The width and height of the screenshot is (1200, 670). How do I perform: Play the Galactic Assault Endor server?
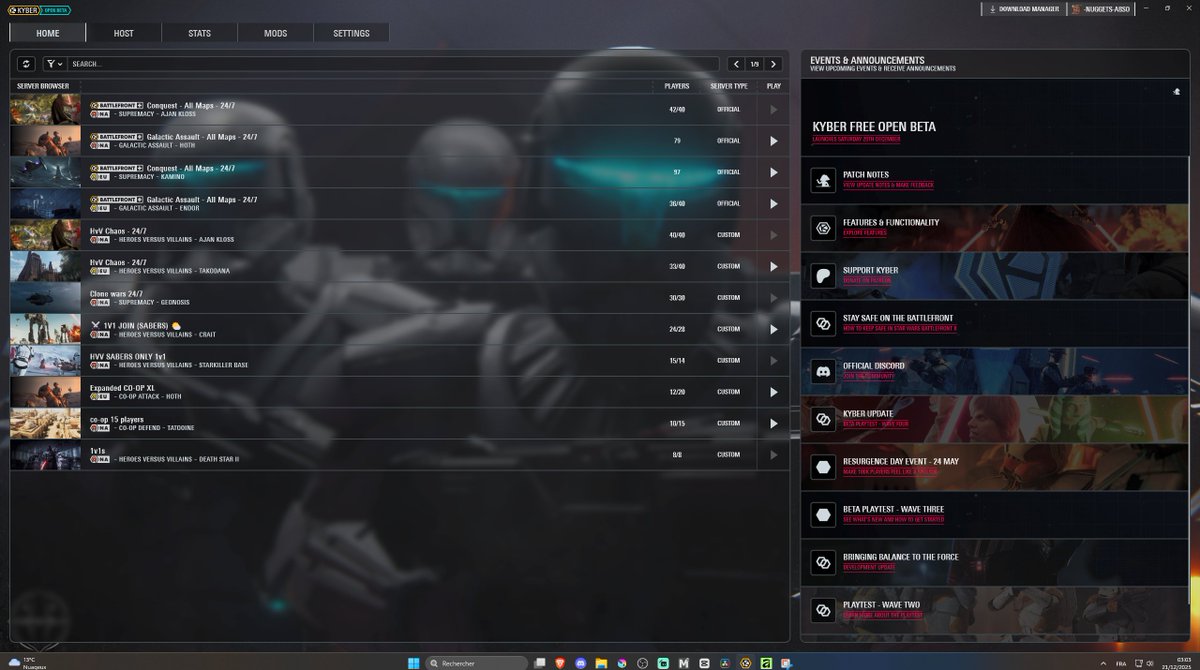(773, 203)
